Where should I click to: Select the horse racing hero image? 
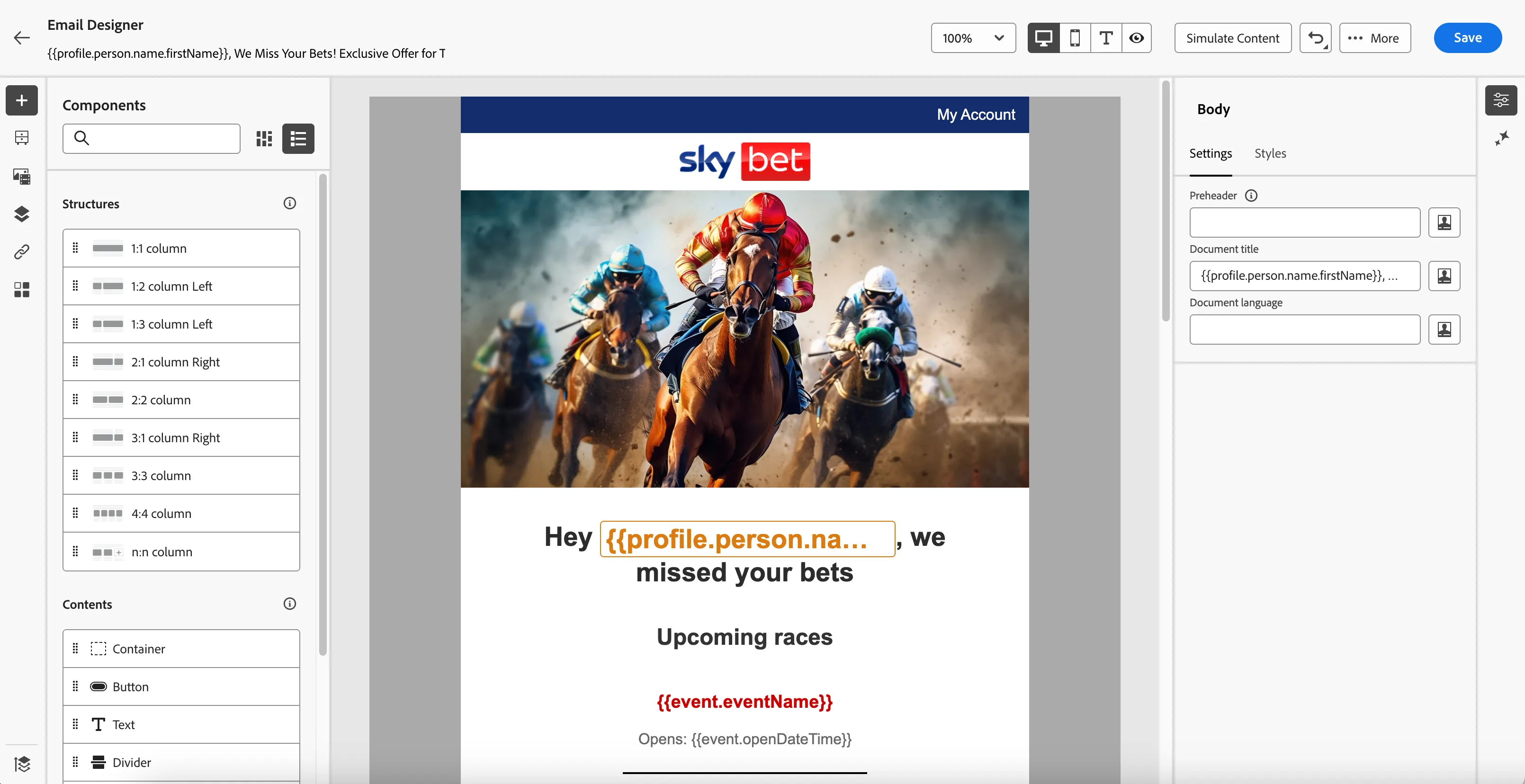744,339
